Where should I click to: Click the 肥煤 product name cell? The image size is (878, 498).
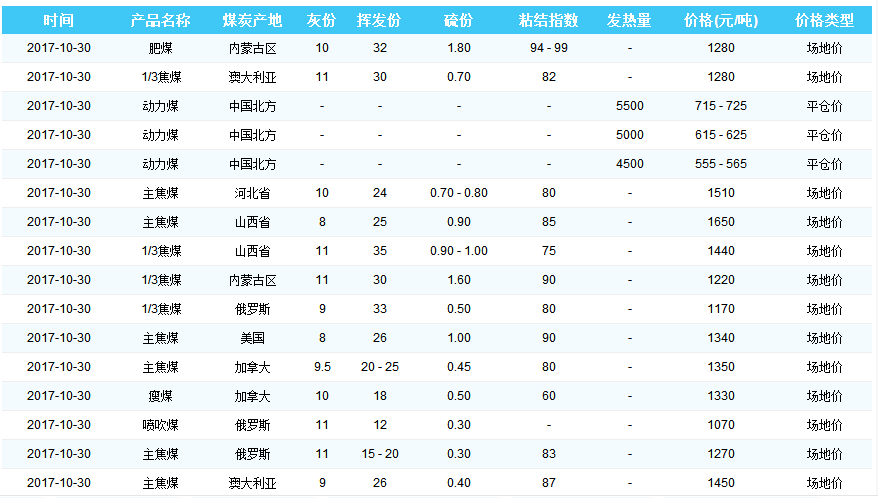pyautogui.click(x=160, y=48)
